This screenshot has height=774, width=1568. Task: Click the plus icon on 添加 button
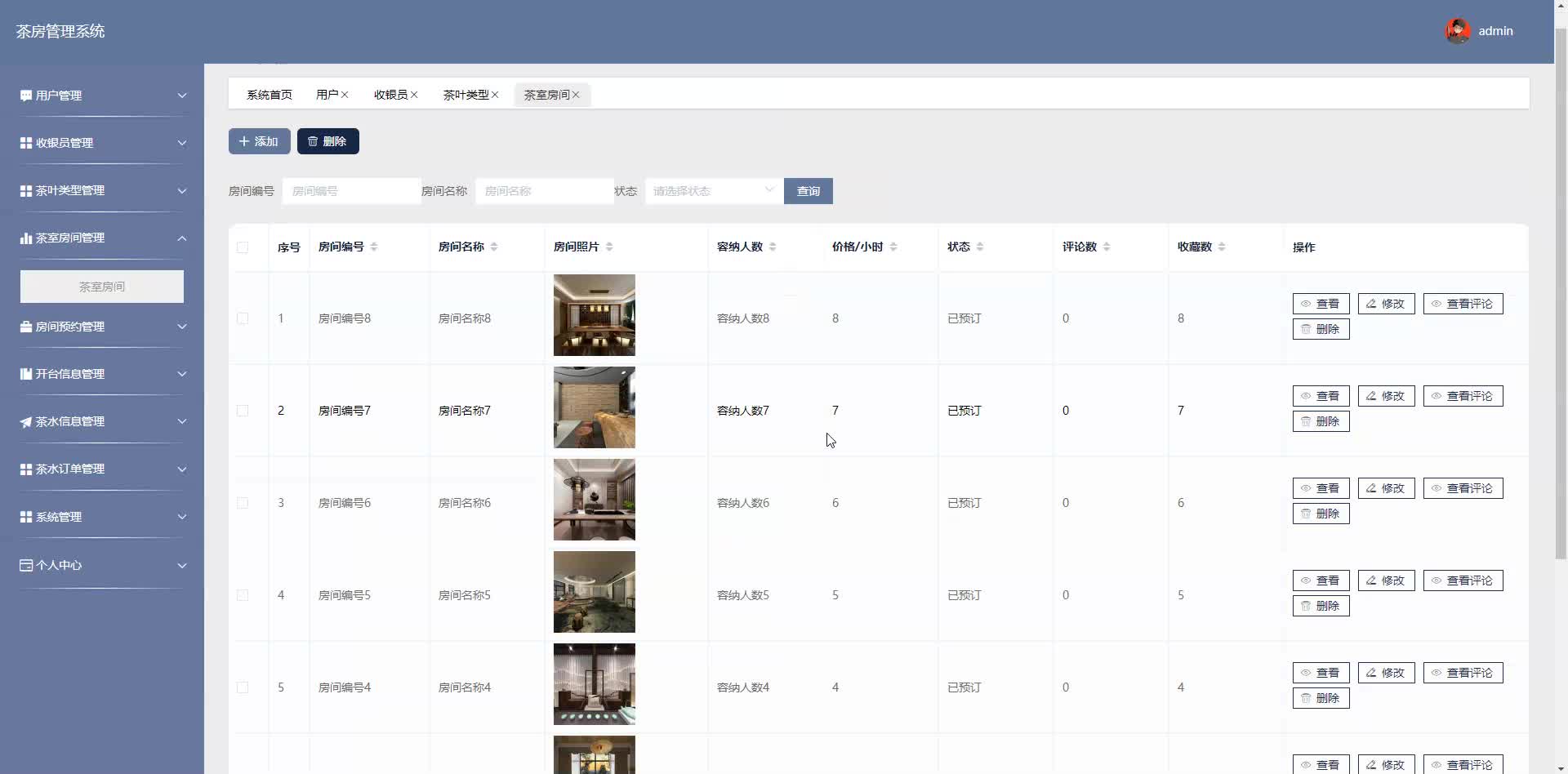click(x=244, y=141)
